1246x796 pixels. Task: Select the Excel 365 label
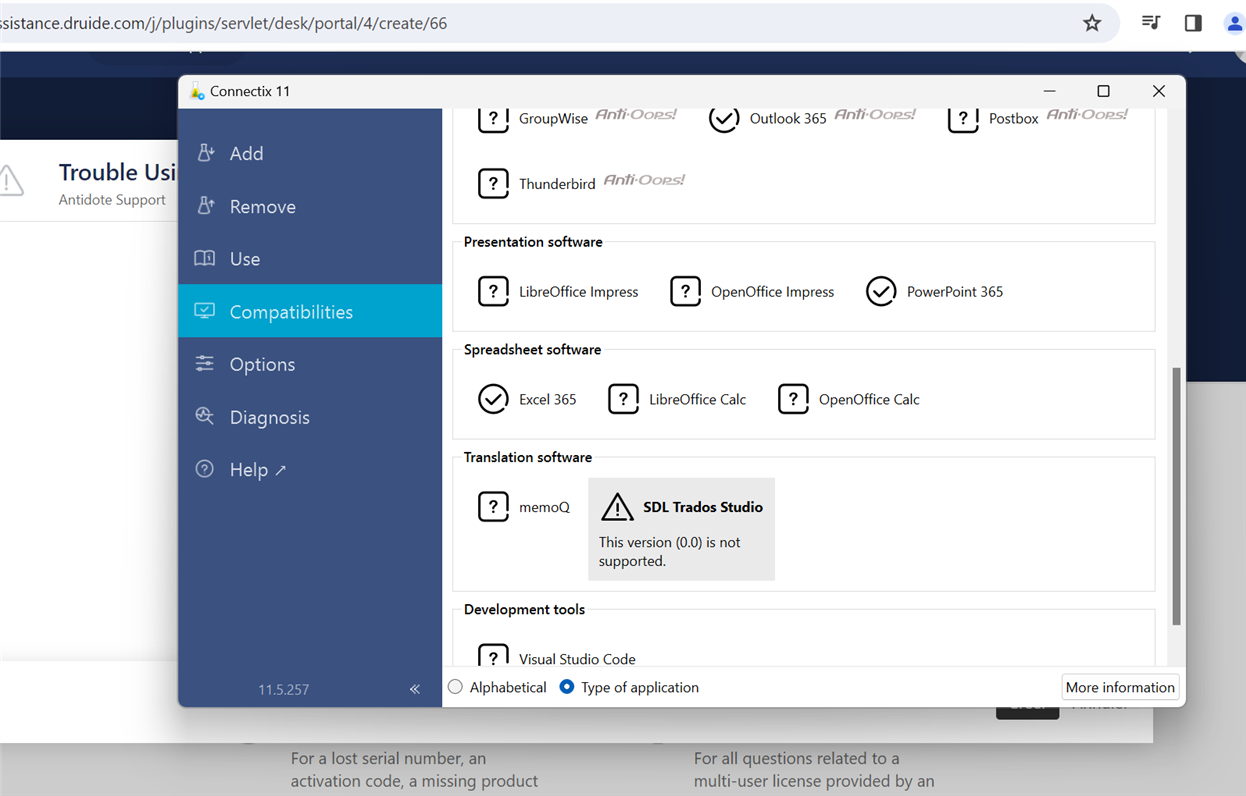pos(548,399)
